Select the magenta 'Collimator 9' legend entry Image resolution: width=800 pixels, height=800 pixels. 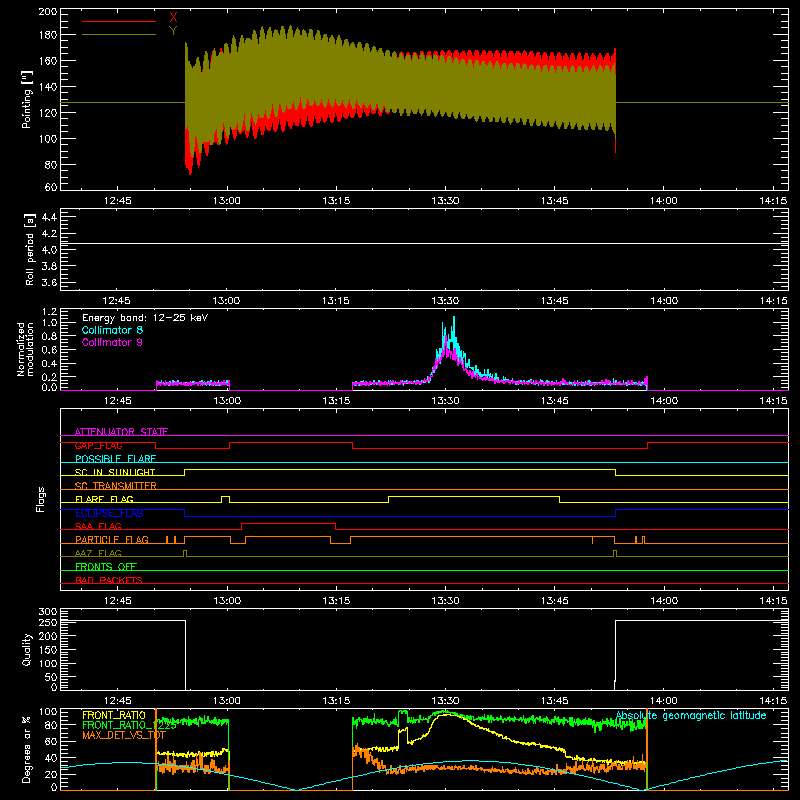click(x=112, y=342)
